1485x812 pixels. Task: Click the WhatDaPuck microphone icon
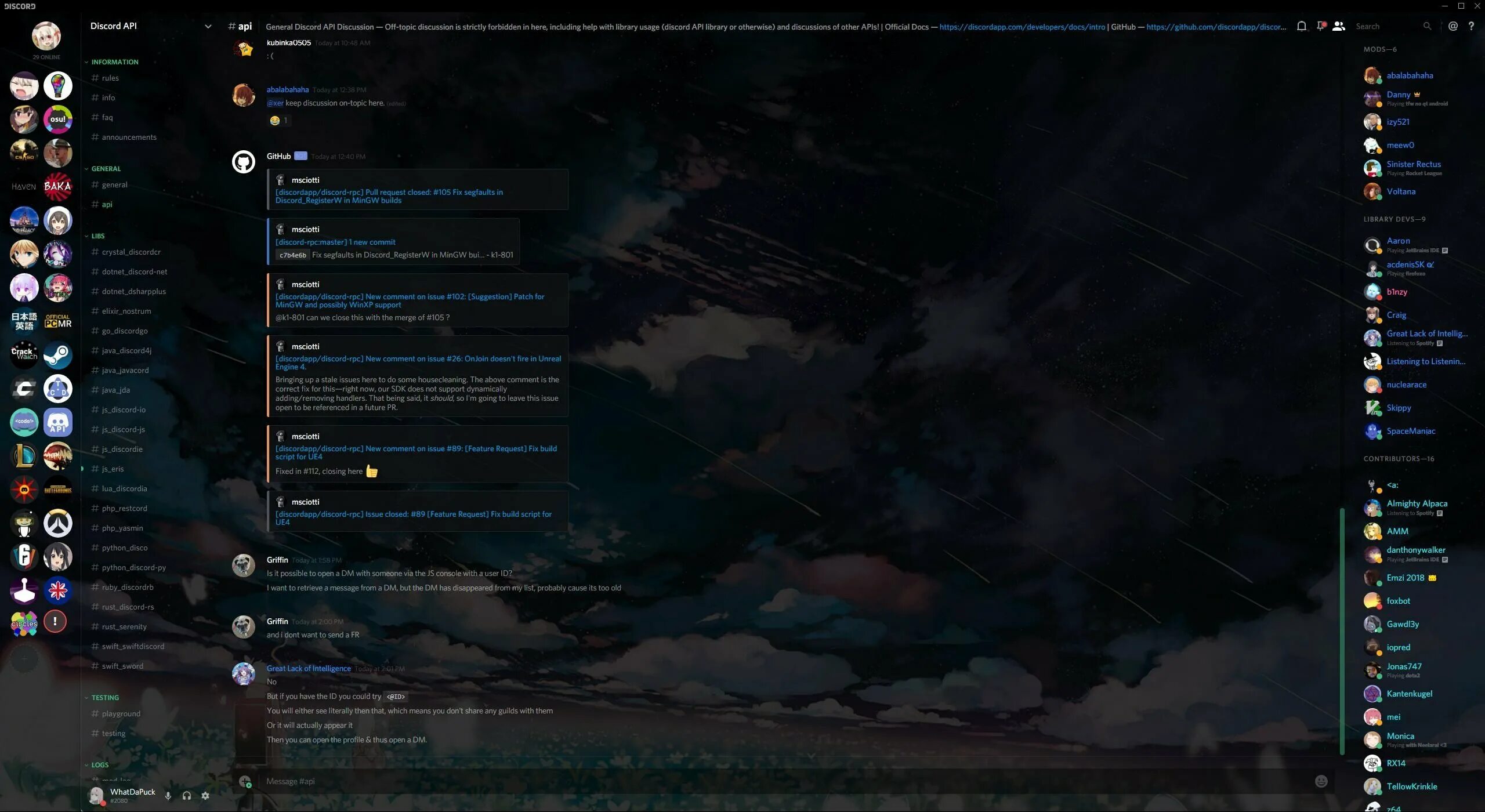(168, 795)
